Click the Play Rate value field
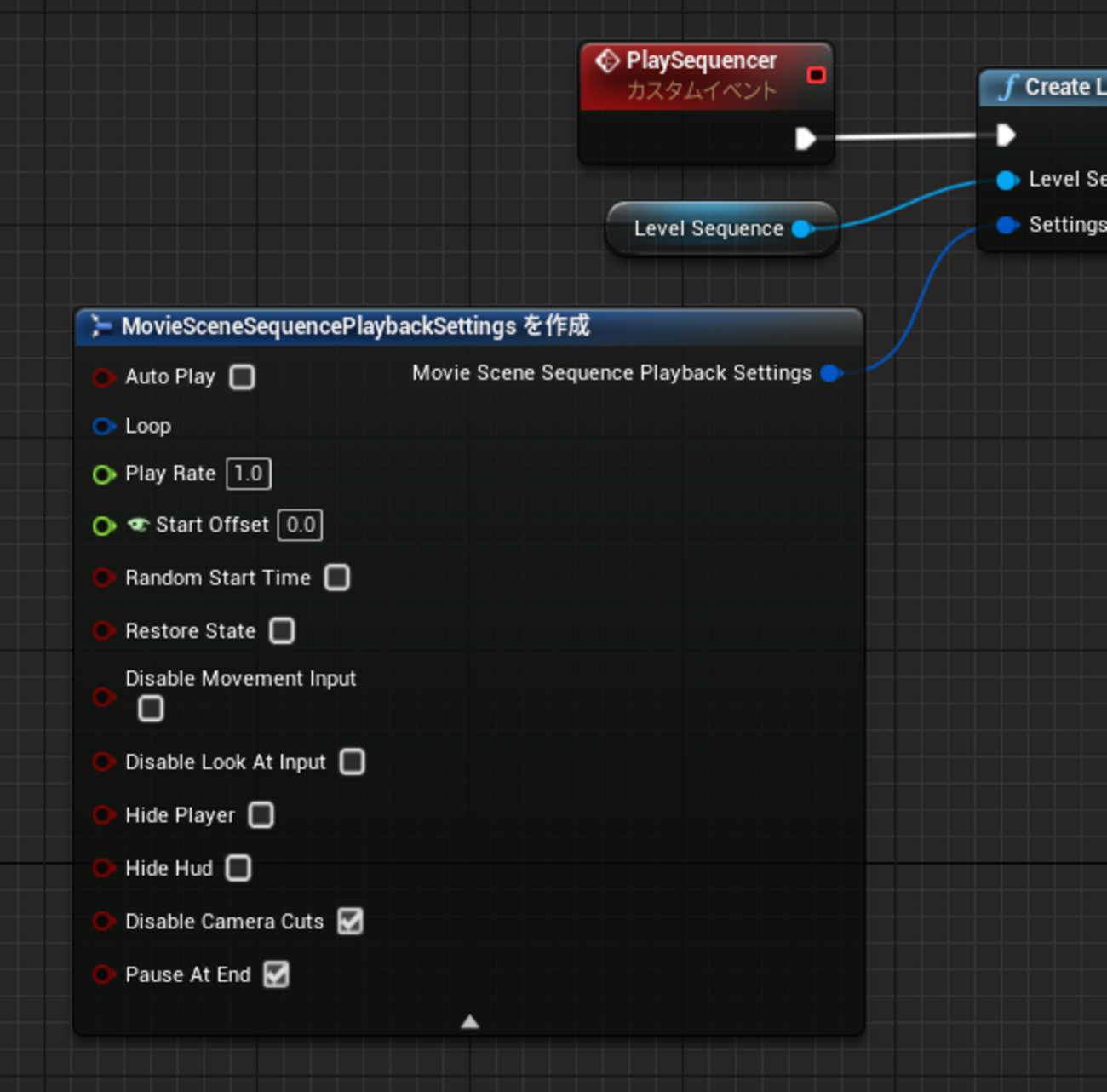The width and height of the screenshot is (1107, 1092). 249,474
